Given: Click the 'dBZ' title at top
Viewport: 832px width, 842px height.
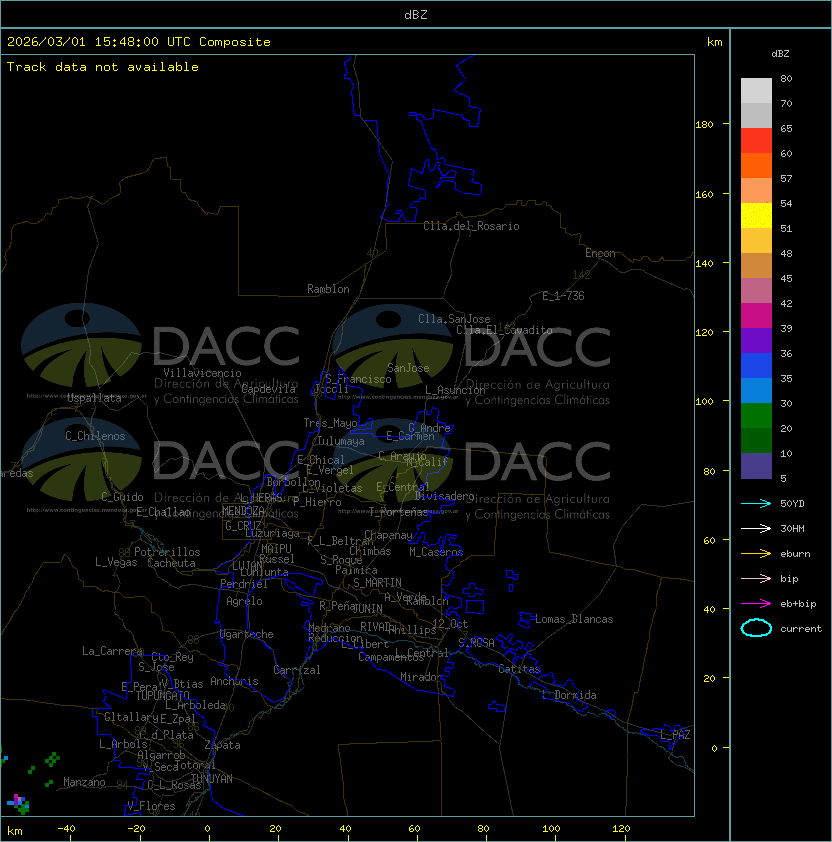Looking at the screenshot, I should pos(416,14).
